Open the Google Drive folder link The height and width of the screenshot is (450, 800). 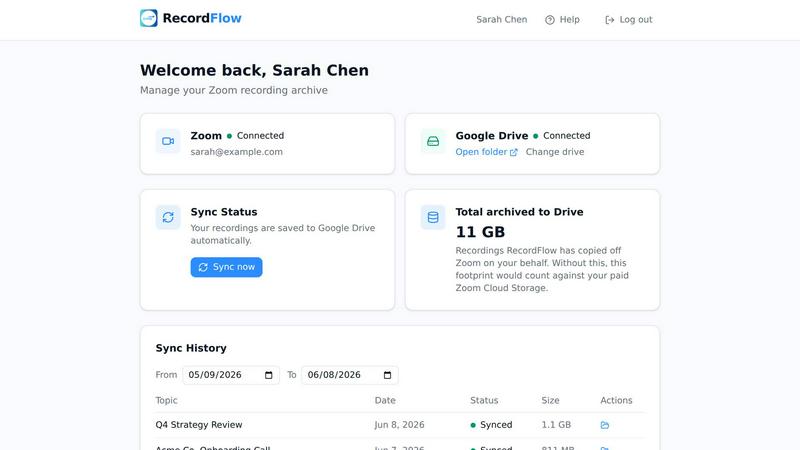point(486,152)
